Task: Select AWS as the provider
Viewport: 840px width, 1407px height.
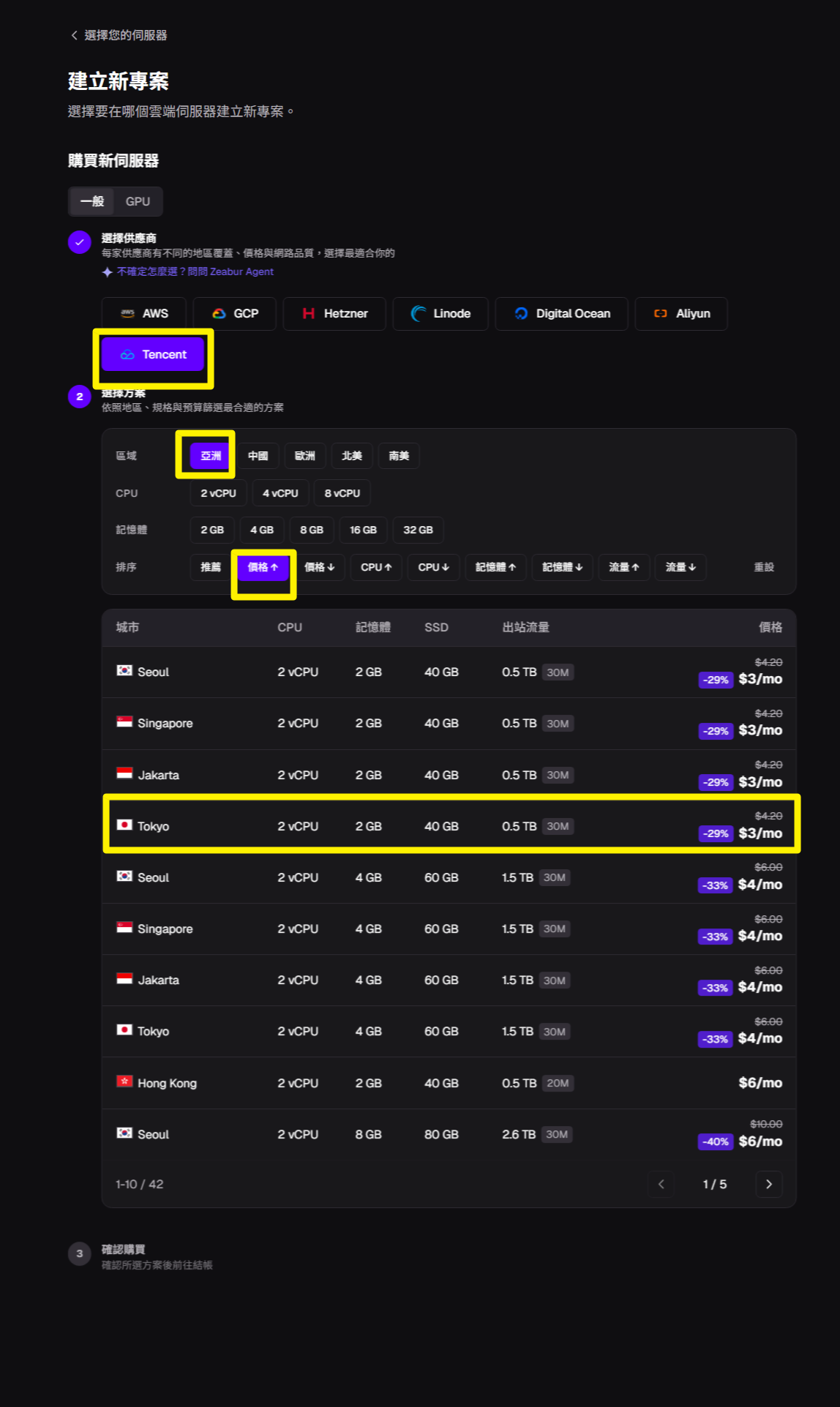Action: coord(144,313)
